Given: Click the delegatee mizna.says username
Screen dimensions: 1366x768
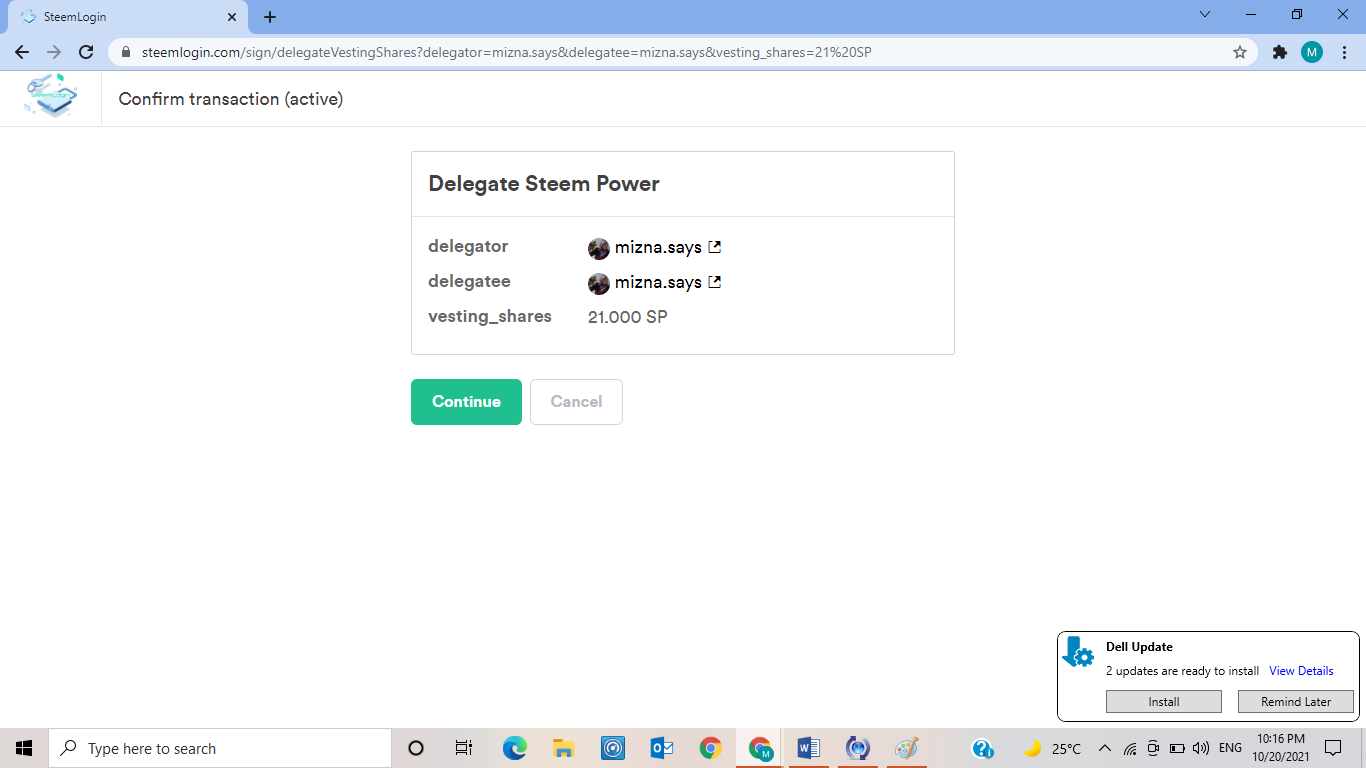Looking at the screenshot, I should 658,283.
